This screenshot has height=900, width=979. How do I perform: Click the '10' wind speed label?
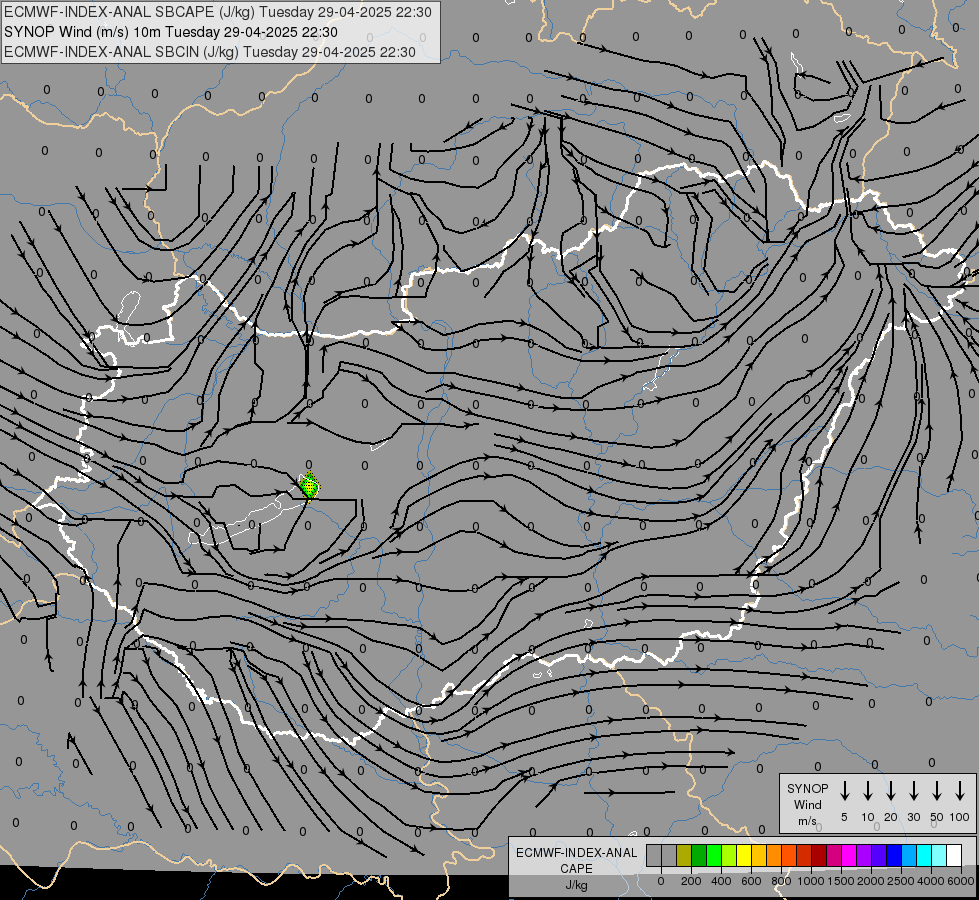(867, 817)
